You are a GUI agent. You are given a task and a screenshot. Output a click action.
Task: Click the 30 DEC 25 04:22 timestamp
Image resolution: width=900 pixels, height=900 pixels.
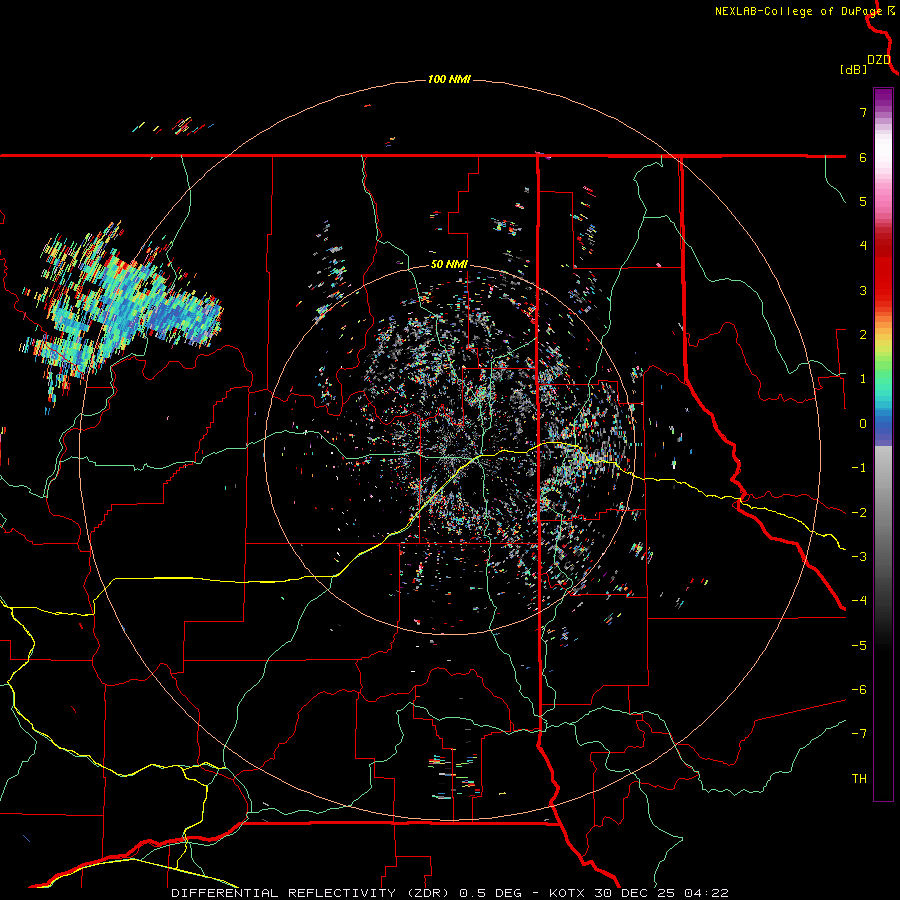pos(660,893)
